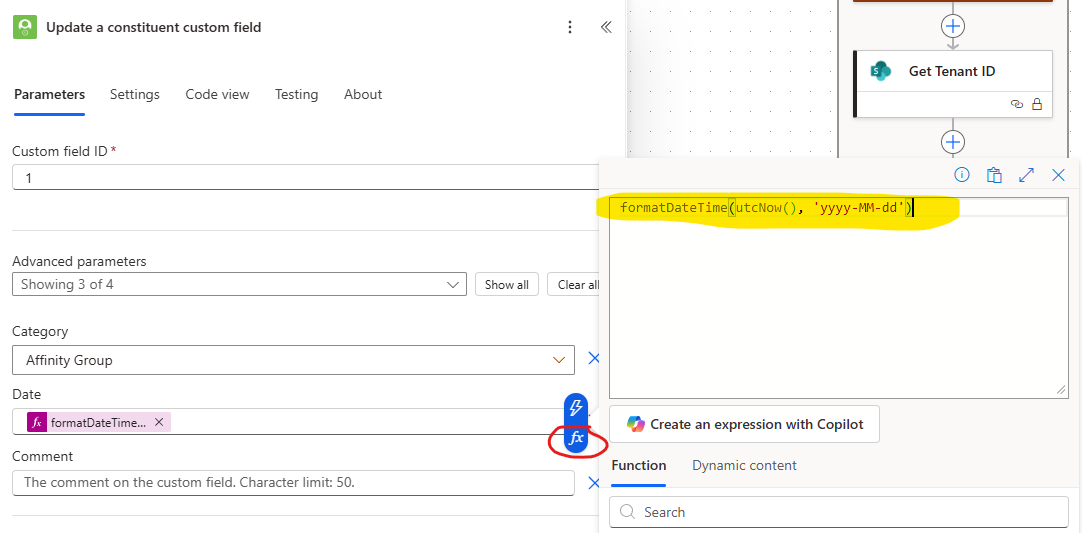Click the green constituent connector icon
Viewport: 1082px width, 533px height.
[25, 28]
